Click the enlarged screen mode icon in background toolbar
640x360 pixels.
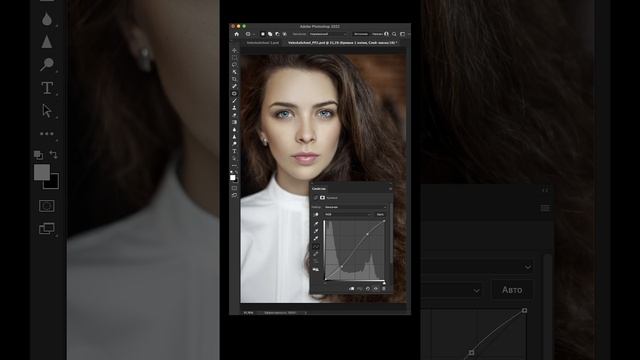[47, 228]
